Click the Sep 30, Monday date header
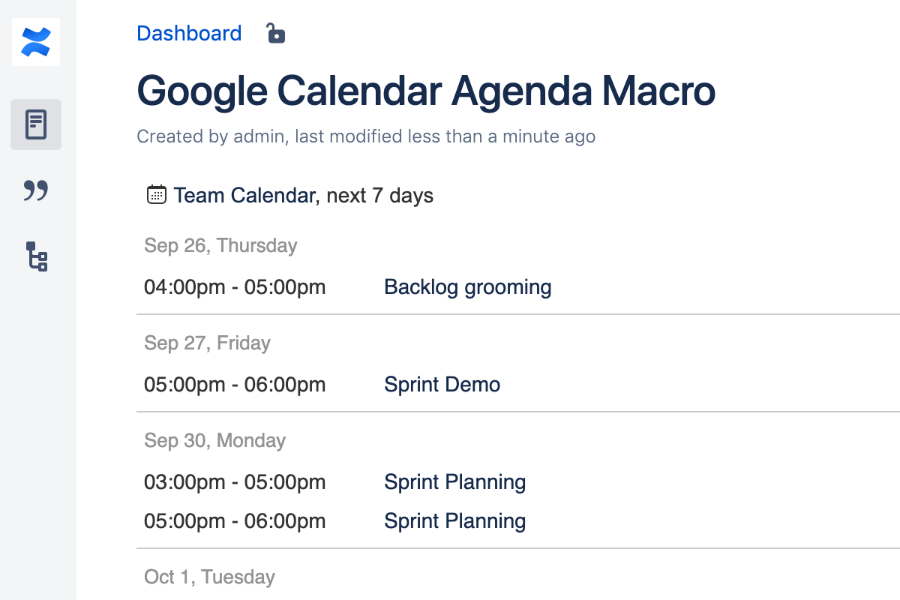 pyautogui.click(x=215, y=441)
